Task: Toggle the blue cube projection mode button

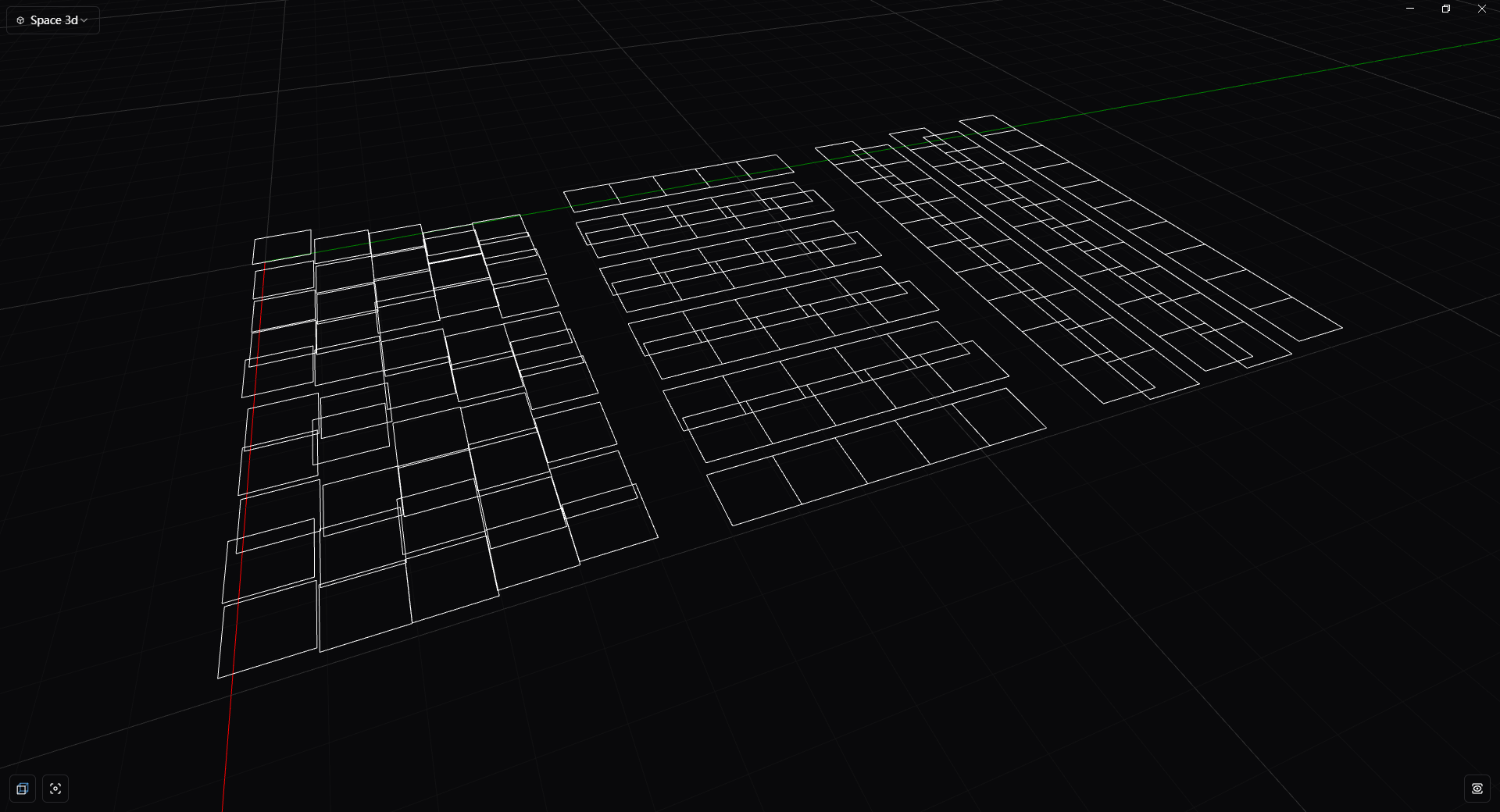Action: pyautogui.click(x=22, y=789)
